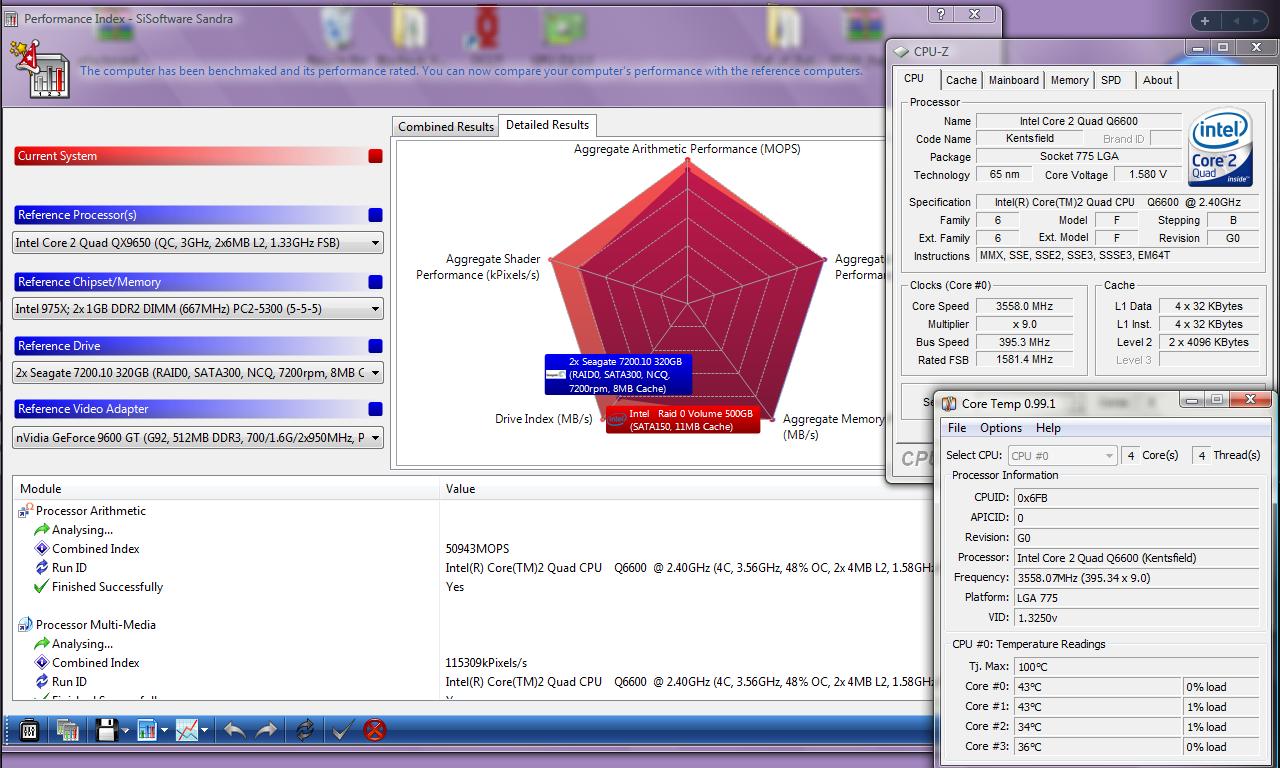1280x768 pixels.
Task: Open the Reference Video Adapter dropdown showing GeForce 9600 GT
Action: 198,437
